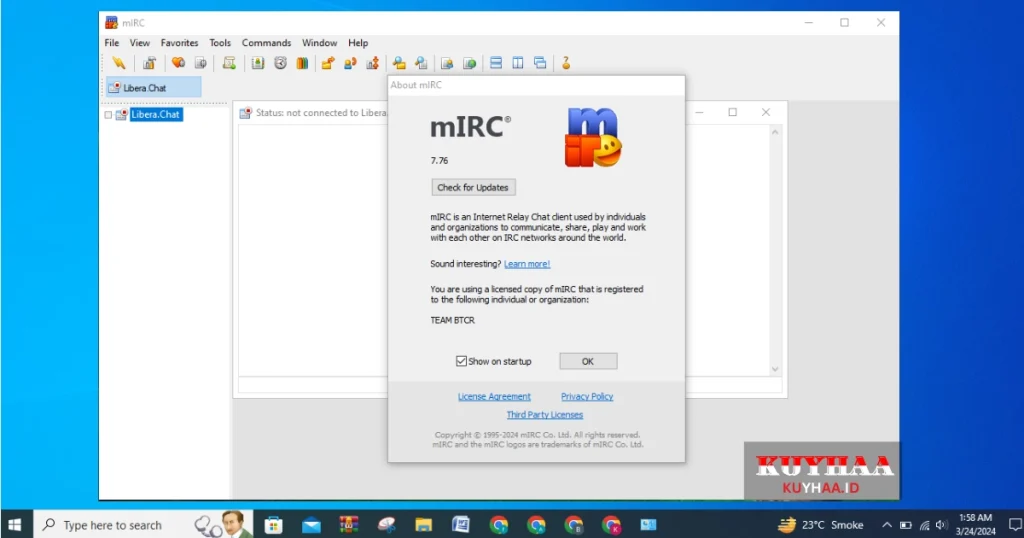Click the Status: not connected title text

click(321, 112)
